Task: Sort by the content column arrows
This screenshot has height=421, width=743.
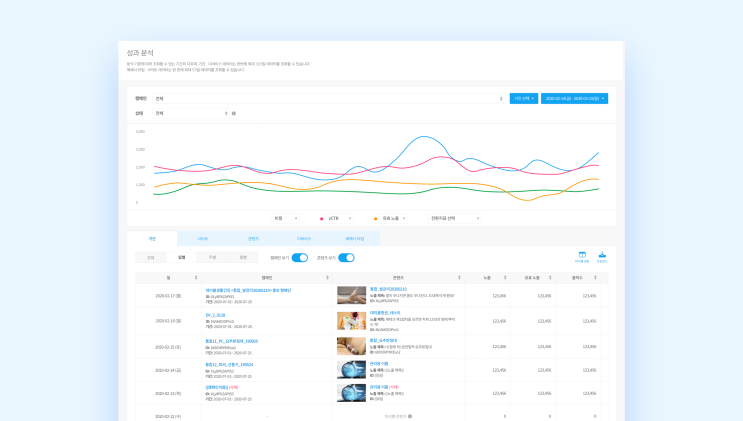Action: [459, 277]
